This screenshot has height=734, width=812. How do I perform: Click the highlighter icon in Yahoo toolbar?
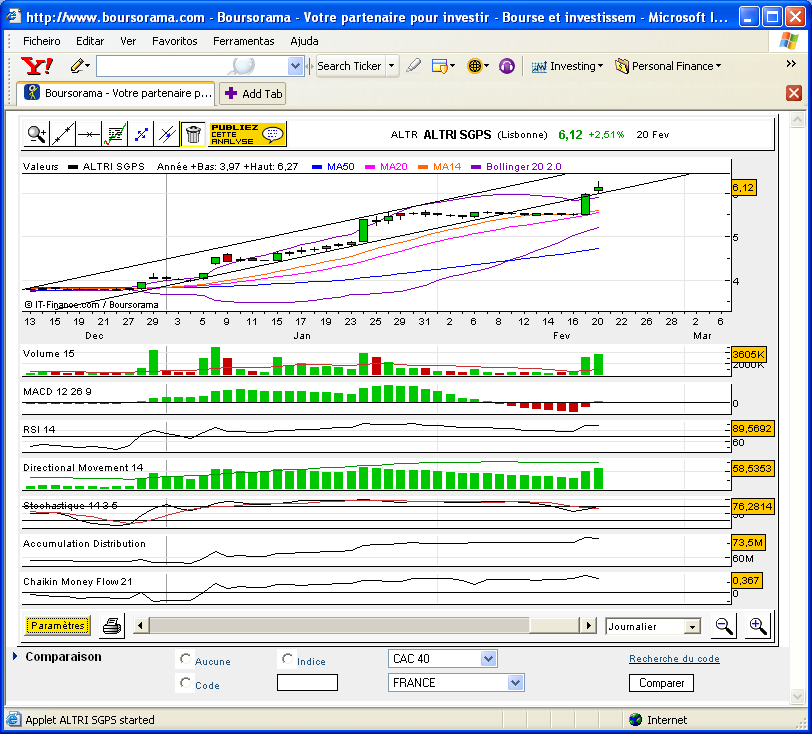[x=413, y=66]
